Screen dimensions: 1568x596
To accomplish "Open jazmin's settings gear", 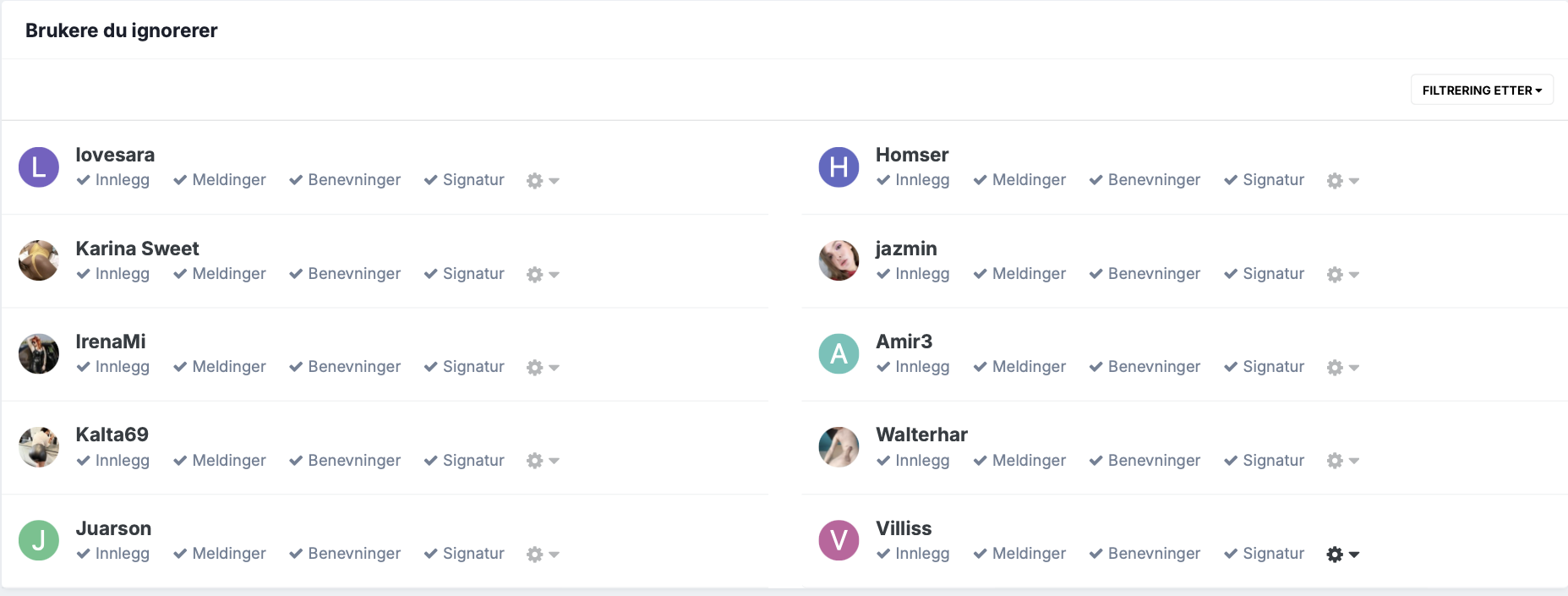I will pyautogui.click(x=1335, y=275).
